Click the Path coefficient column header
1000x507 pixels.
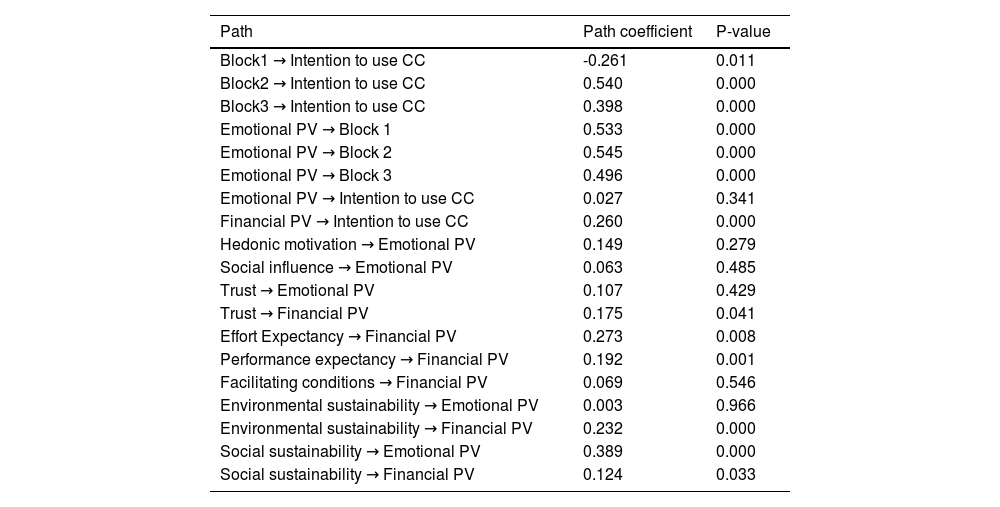click(x=637, y=32)
